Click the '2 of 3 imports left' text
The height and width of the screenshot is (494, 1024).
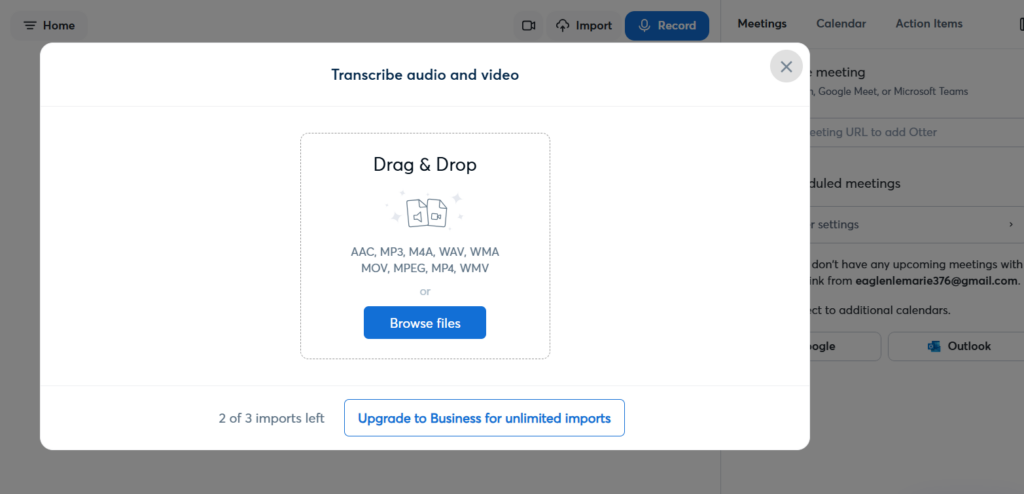click(272, 418)
